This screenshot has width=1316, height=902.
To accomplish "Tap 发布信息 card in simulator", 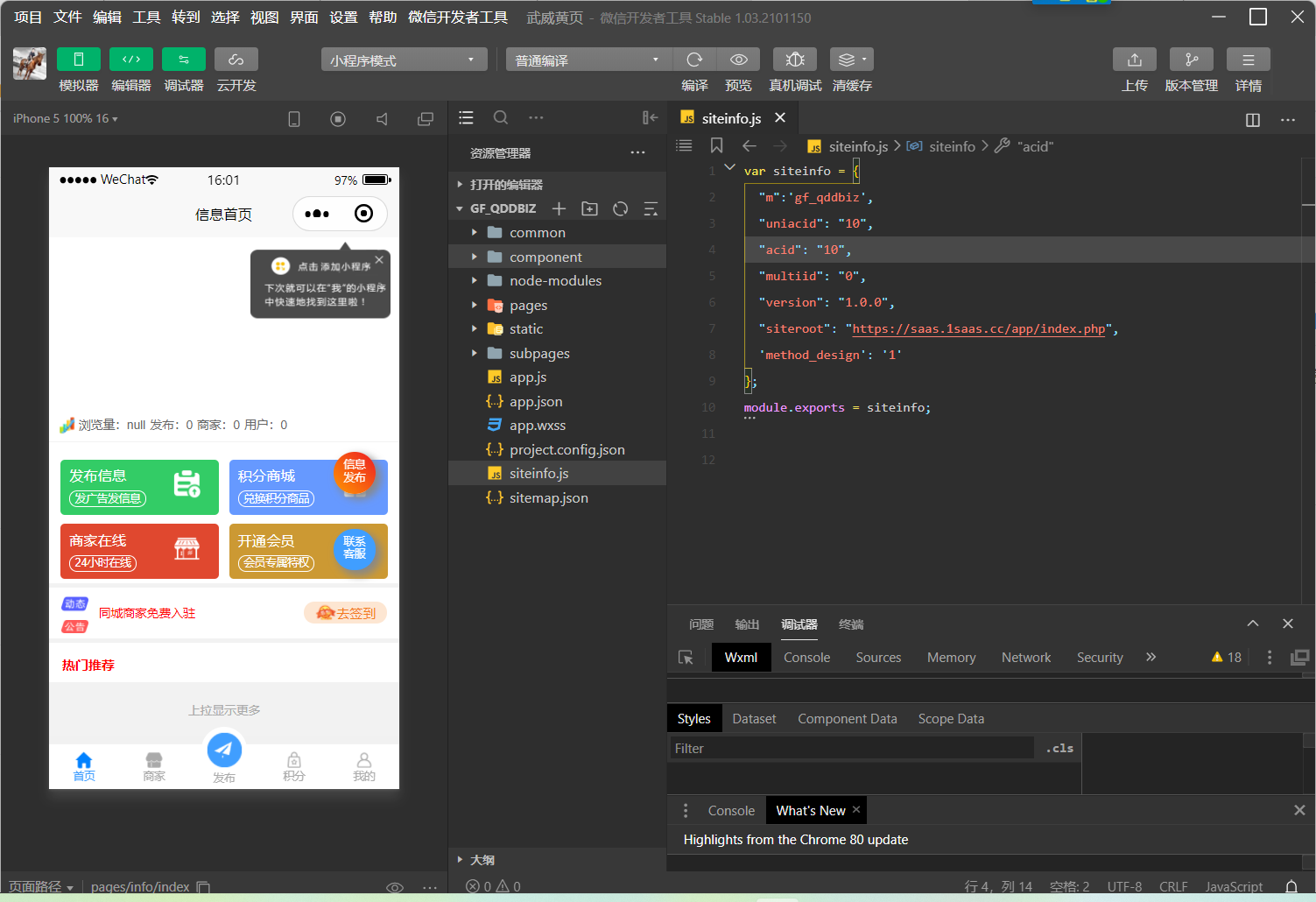I will click(x=139, y=487).
